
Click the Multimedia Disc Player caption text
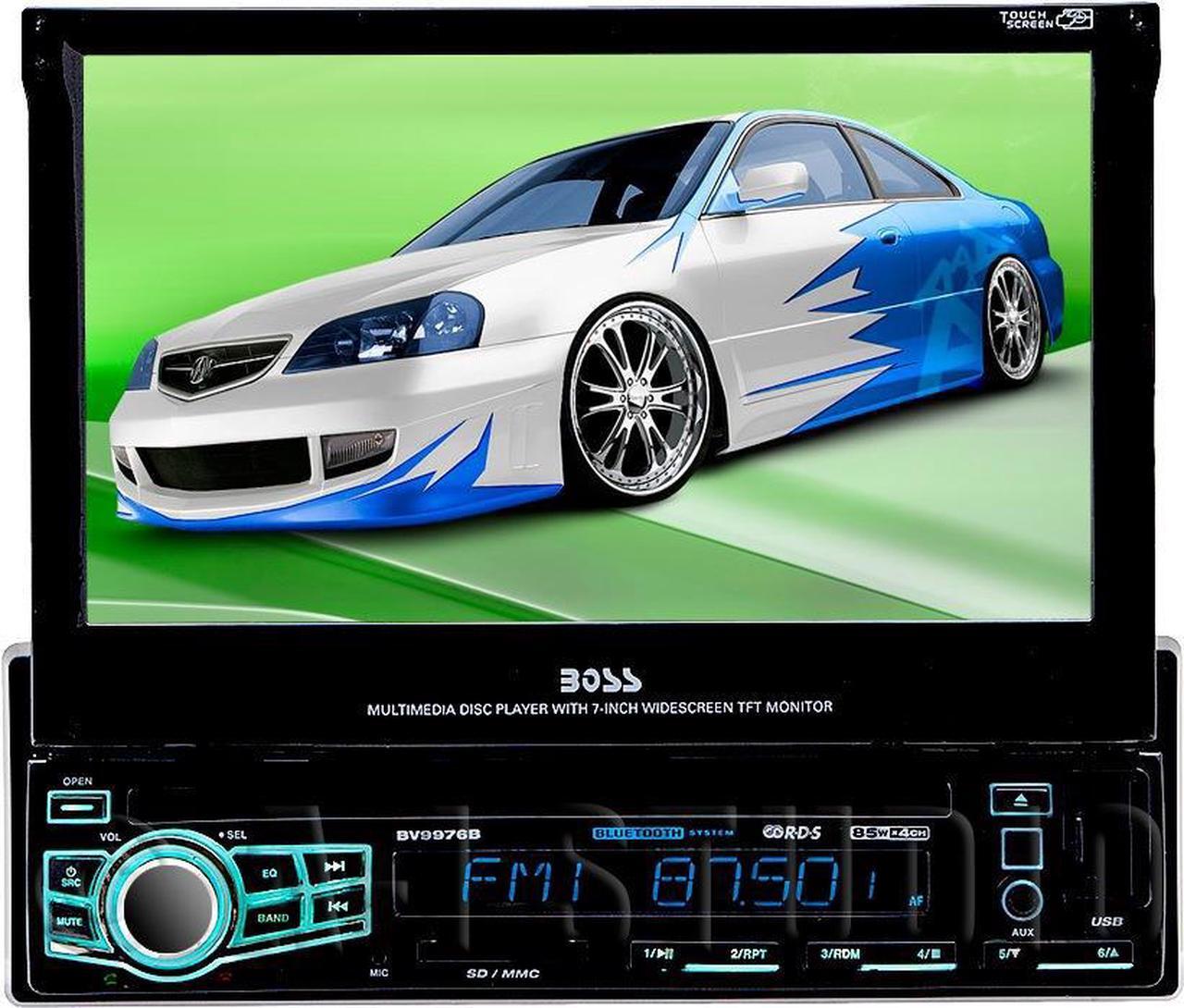(600, 707)
